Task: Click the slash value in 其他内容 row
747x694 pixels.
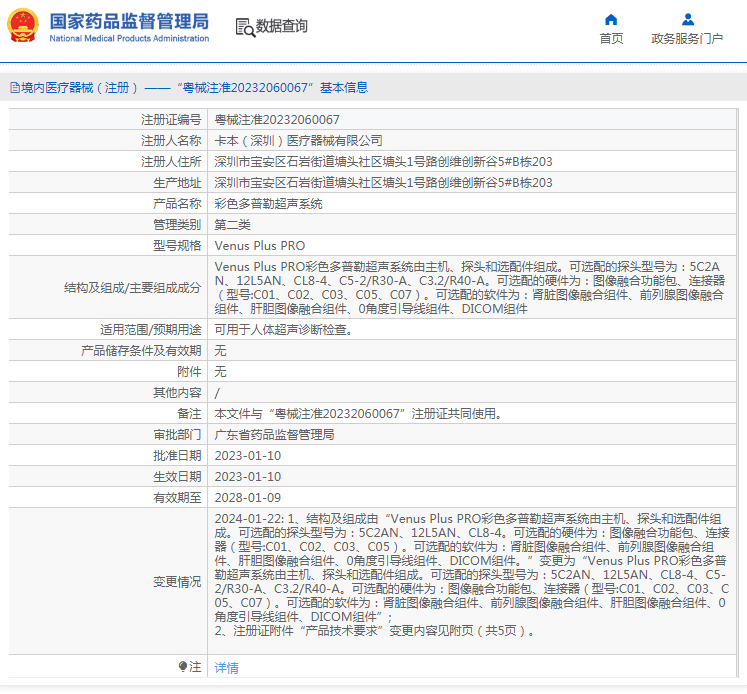Action: (x=217, y=393)
